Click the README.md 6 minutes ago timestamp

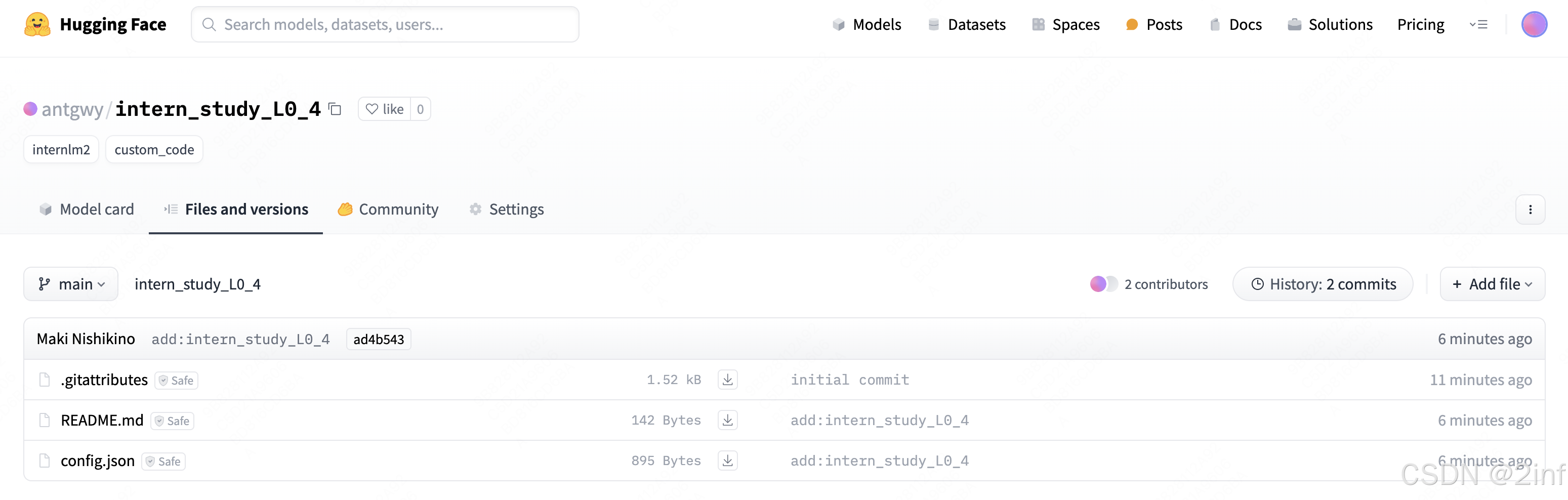[1485, 421]
